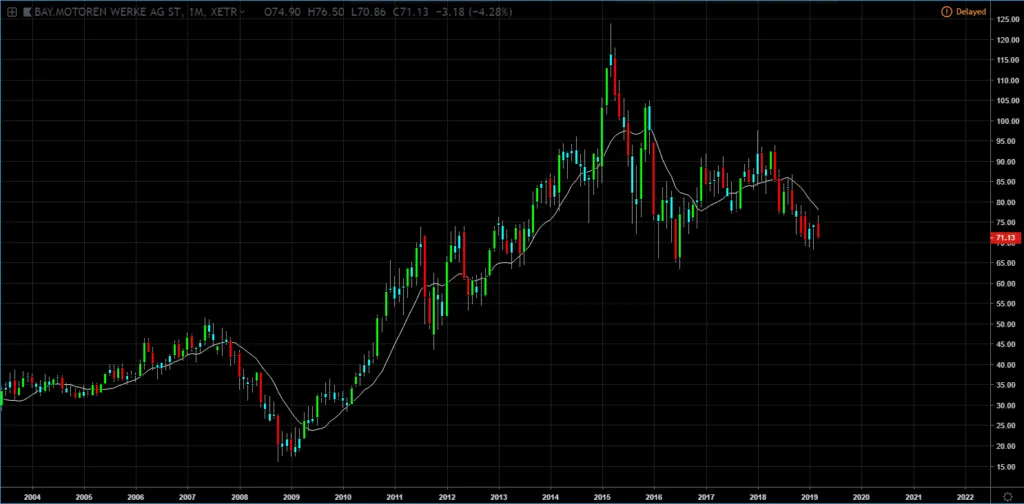Click the BAY.MOTOREN WERKE AG ST symbol title
Viewport: 1024px width, 504px height.
point(108,12)
